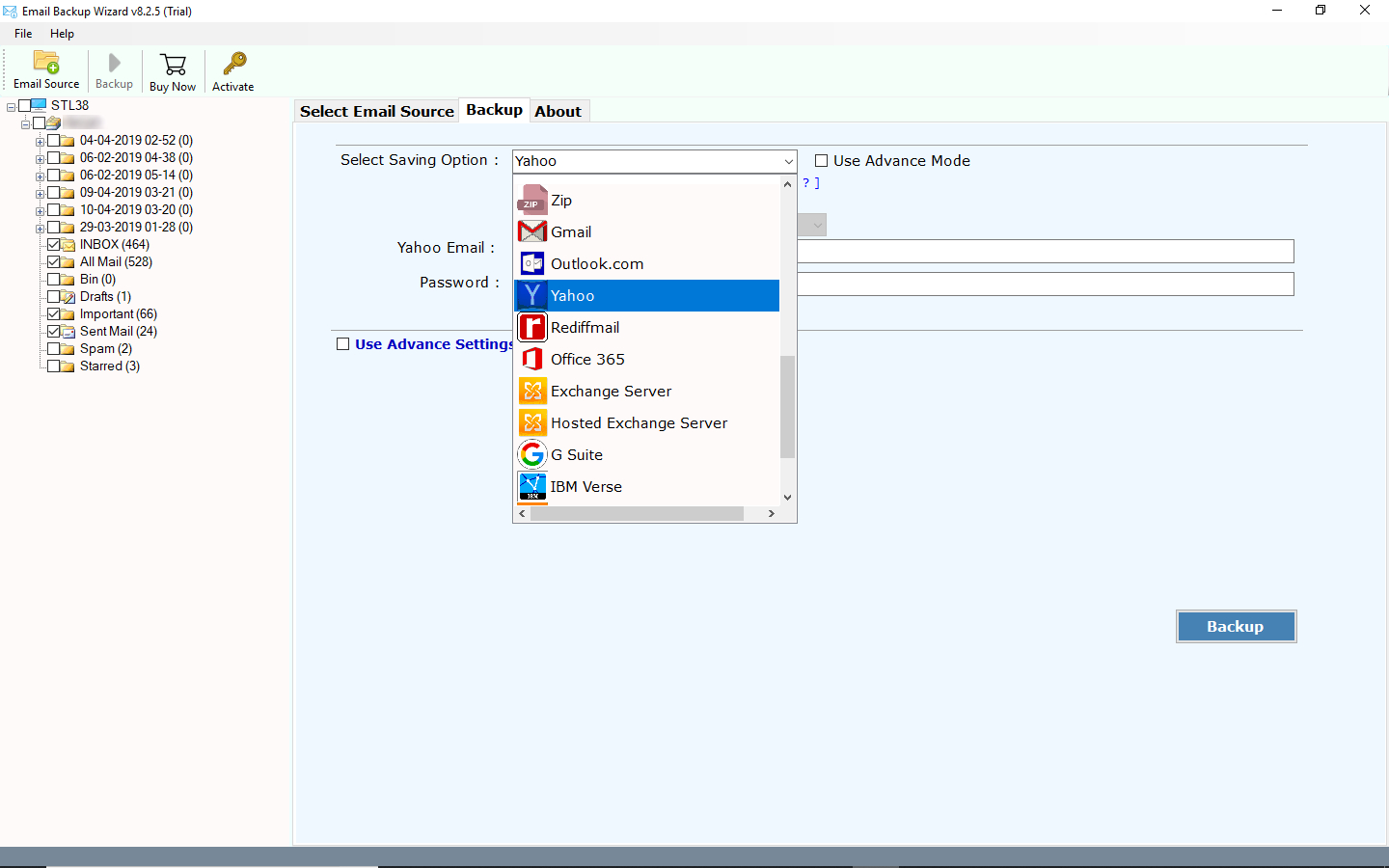Check the Spam (2) folder checkbox
This screenshot has height=868, width=1389.
point(54,349)
